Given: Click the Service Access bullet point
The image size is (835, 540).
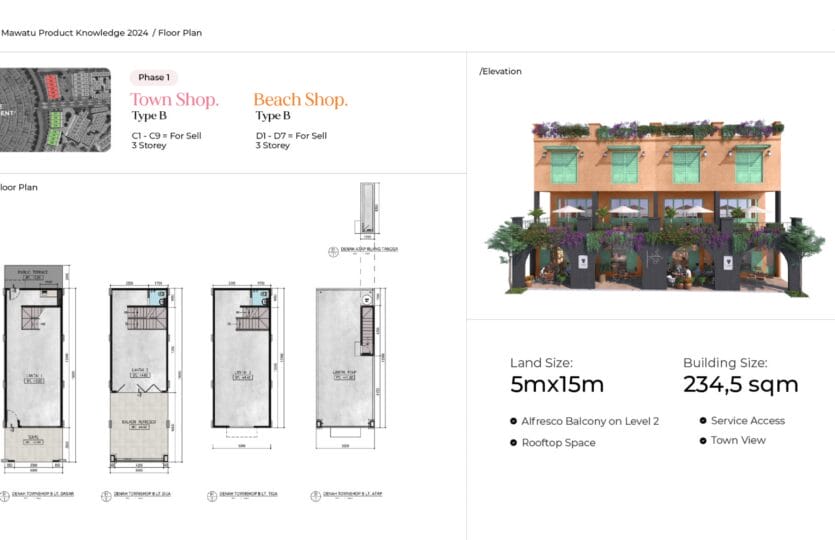Looking at the screenshot, I should coord(747,421).
